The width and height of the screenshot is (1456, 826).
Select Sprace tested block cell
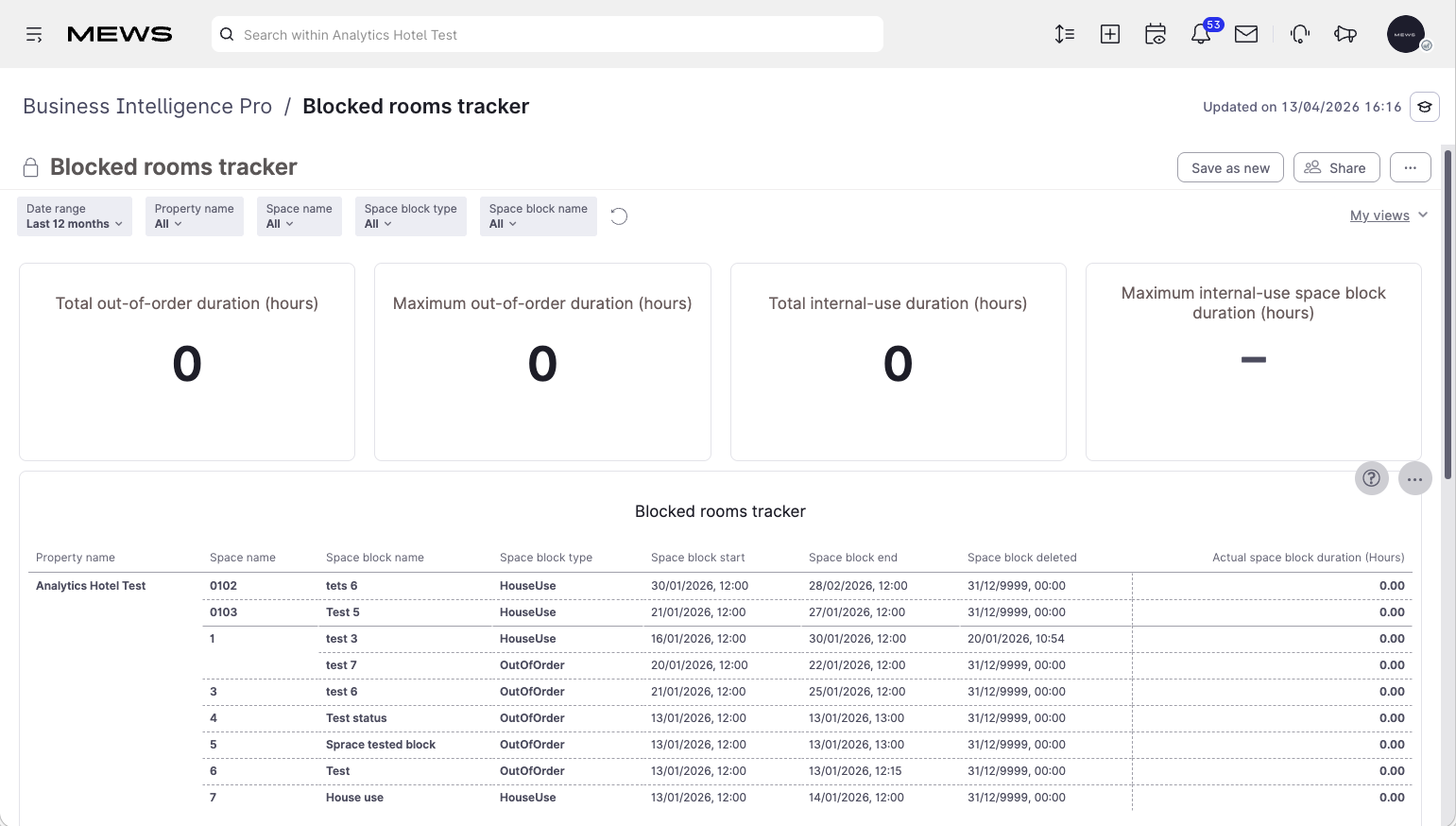tap(381, 745)
